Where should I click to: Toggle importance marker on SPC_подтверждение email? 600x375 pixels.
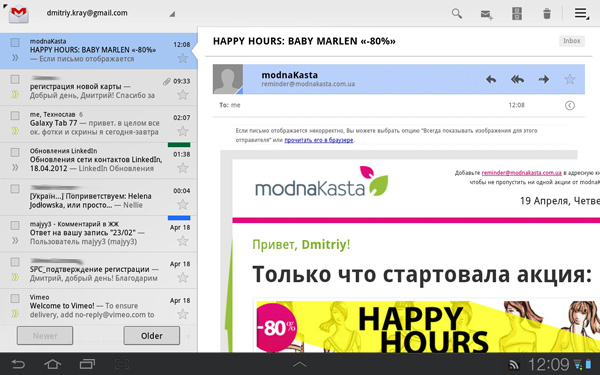[15, 277]
